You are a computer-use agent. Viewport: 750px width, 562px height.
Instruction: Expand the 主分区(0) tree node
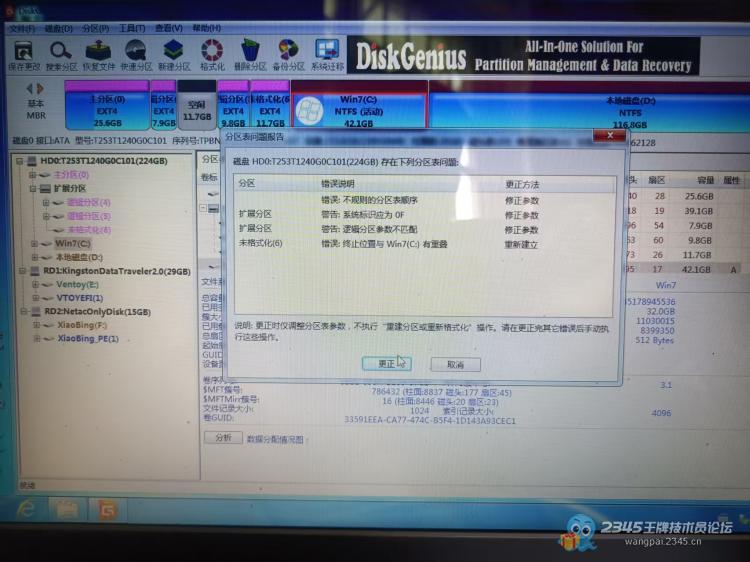coord(33,175)
